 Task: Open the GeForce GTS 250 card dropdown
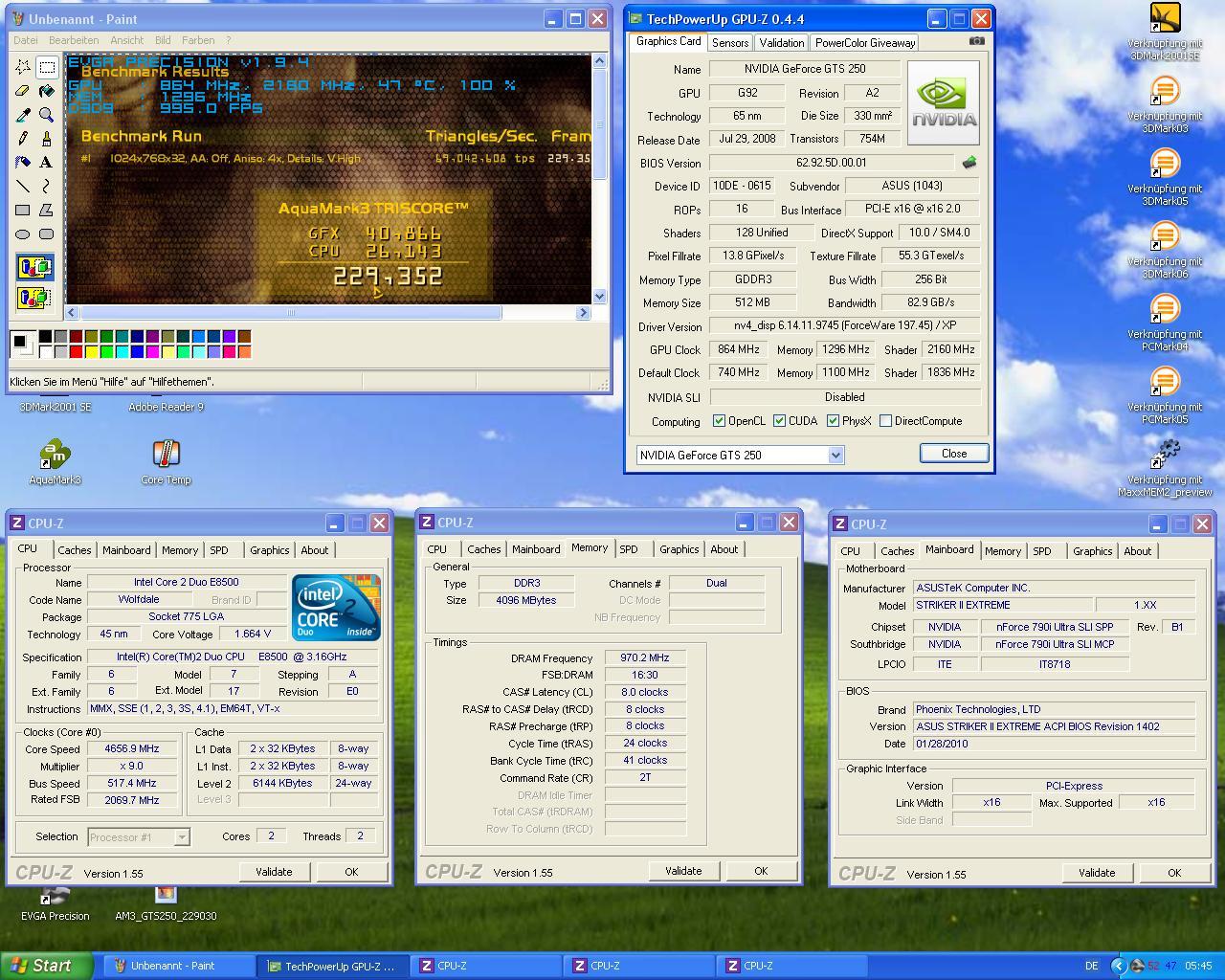pos(835,456)
